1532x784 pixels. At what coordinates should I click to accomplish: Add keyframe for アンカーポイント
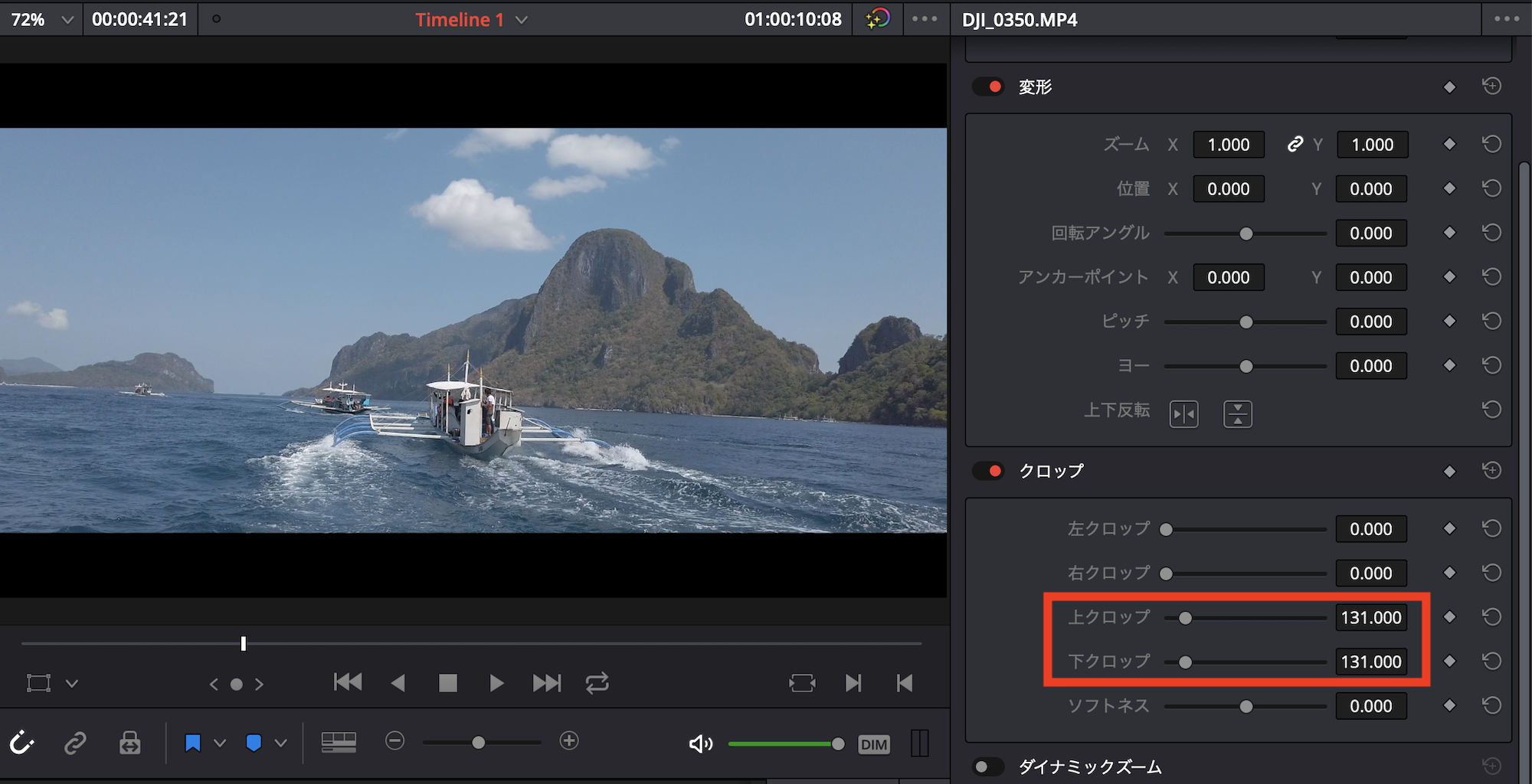(1449, 277)
